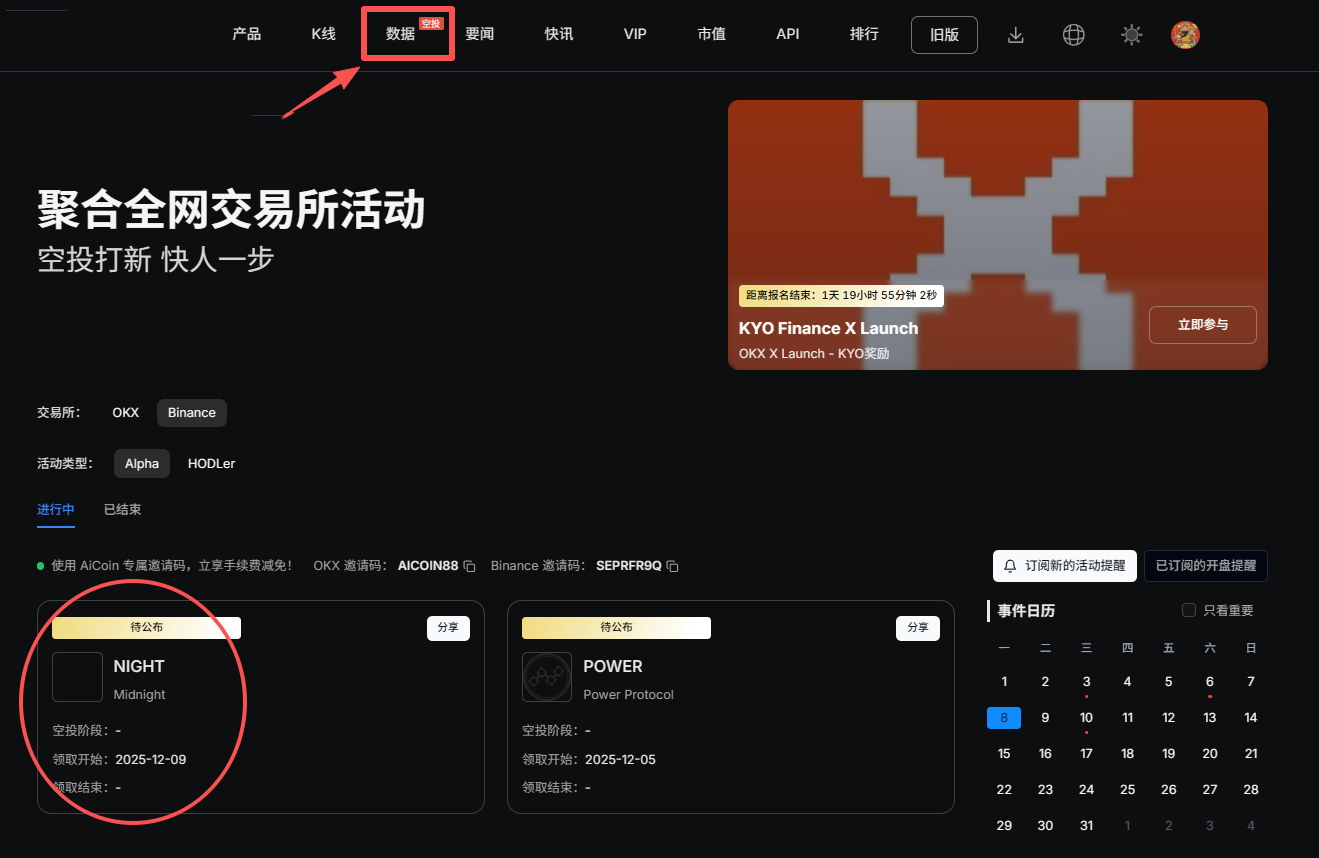This screenshot has height=858, width=1319.
Task: Copy the Binance invite code SEPRFR9Q
Action: [x=673, y=566]
